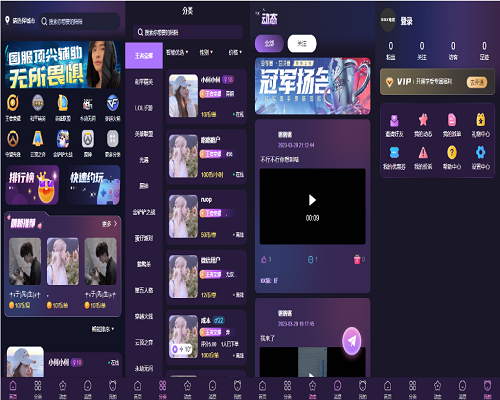Select 第五人格 category in sidebar
500x400 pixels.
[x=144, y=290]
